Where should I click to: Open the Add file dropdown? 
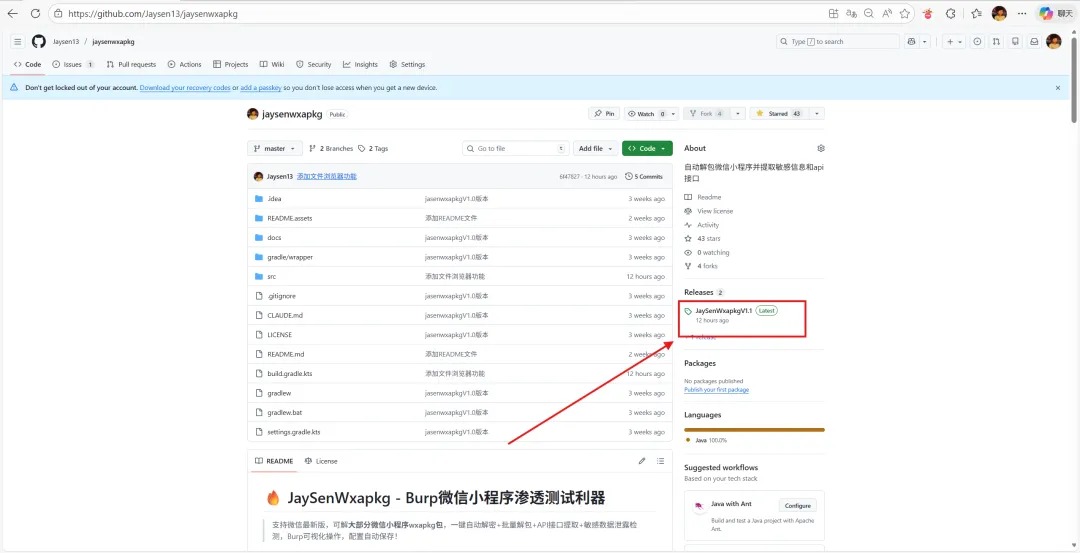click(595, 149)
